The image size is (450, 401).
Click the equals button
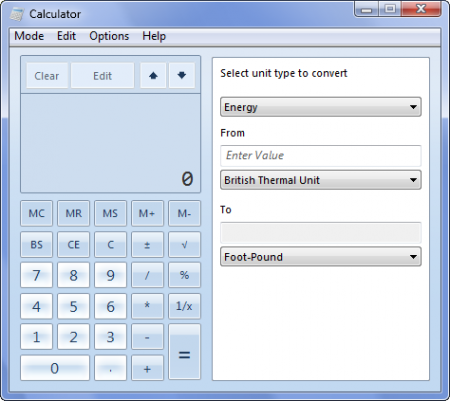click(184, 352)
